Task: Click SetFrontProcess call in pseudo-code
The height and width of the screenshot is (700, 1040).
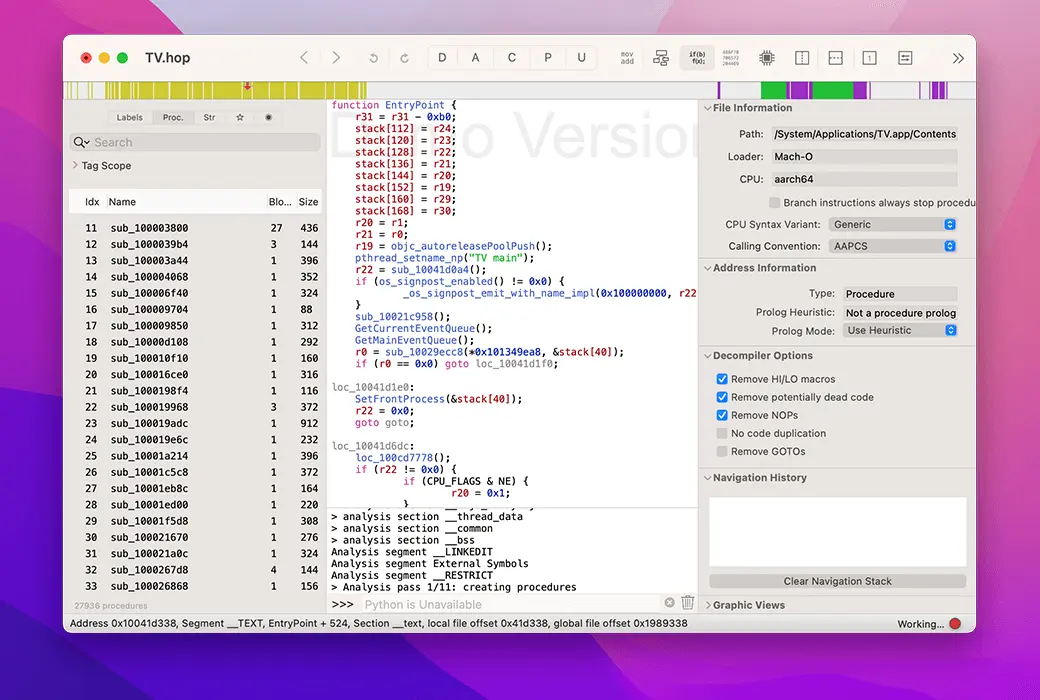Action: click(x=399, y=399)
